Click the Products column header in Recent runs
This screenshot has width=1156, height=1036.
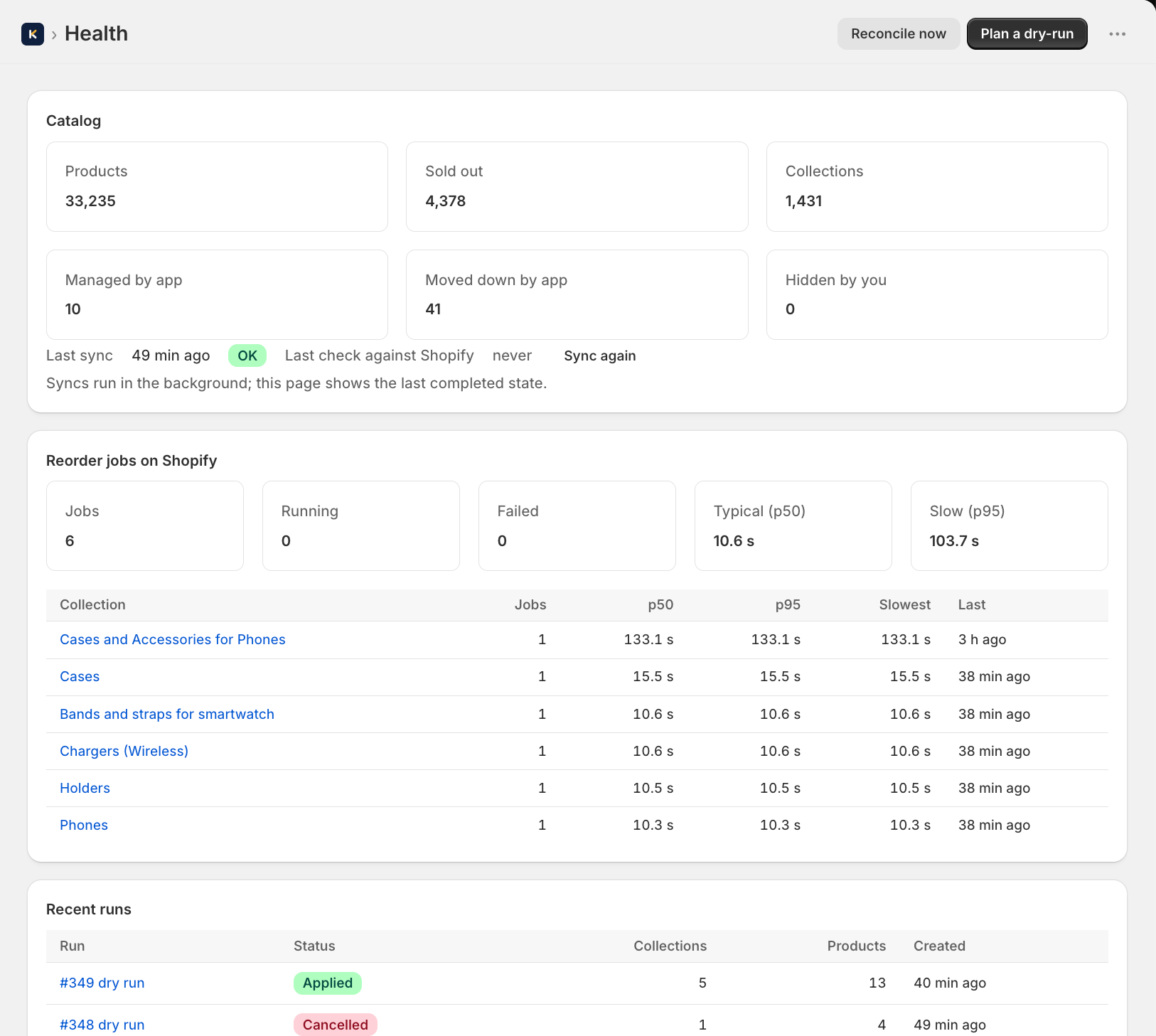pos(857,946)
